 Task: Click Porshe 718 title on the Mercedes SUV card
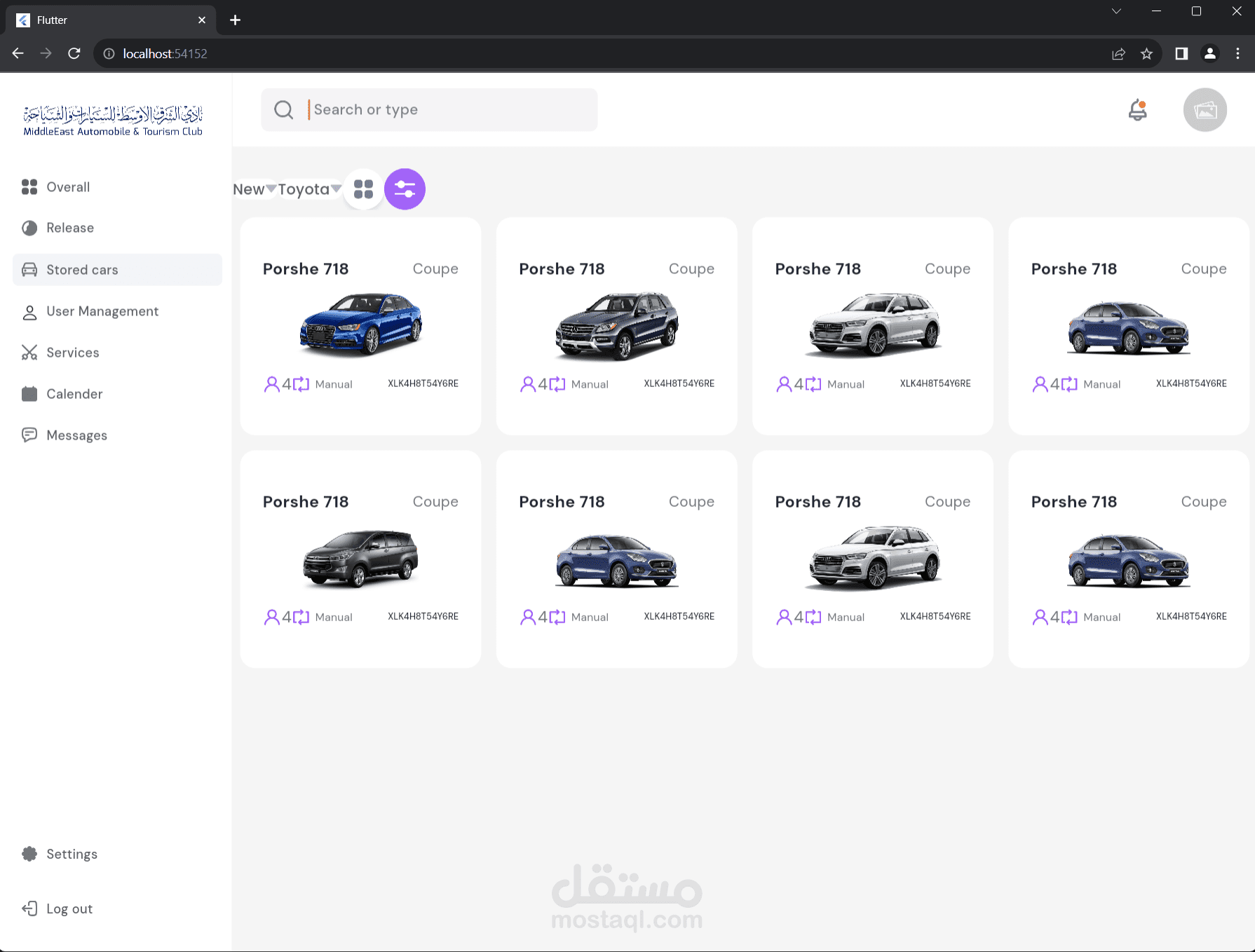pos(562,269)
